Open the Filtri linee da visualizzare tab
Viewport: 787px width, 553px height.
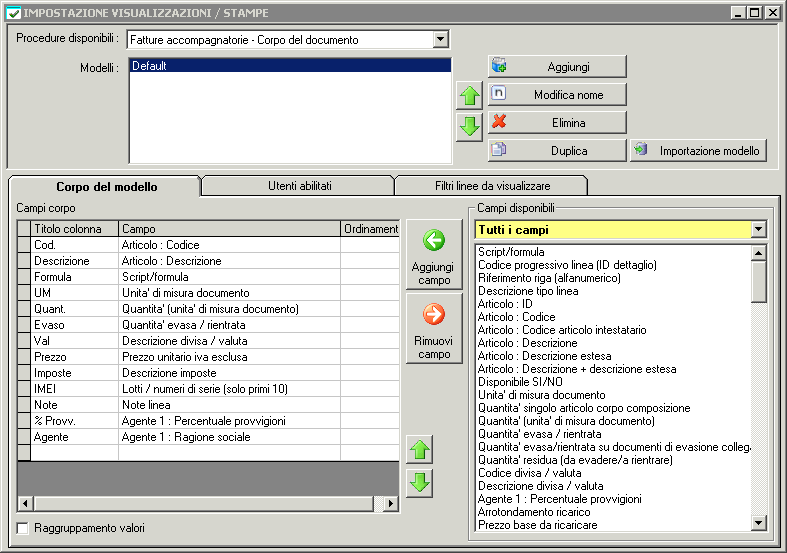click(492, 186)
